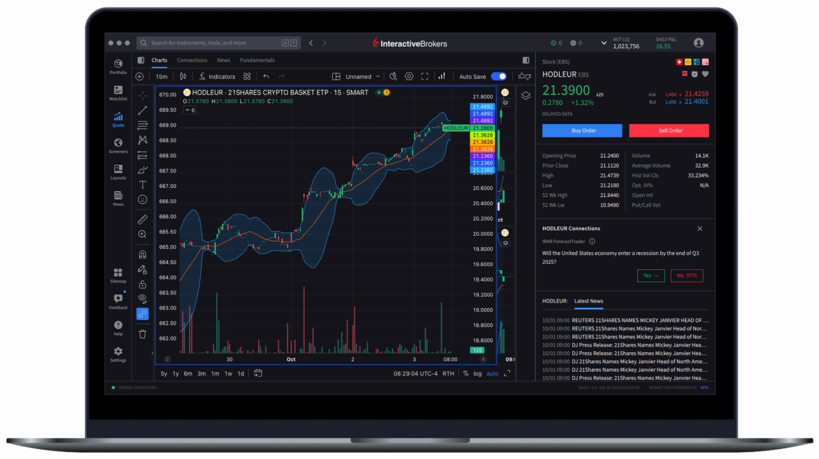Screen dimensions: 819x459
Task: Turn off the Auto Save toggle
Action: click(x=497, y=76)
